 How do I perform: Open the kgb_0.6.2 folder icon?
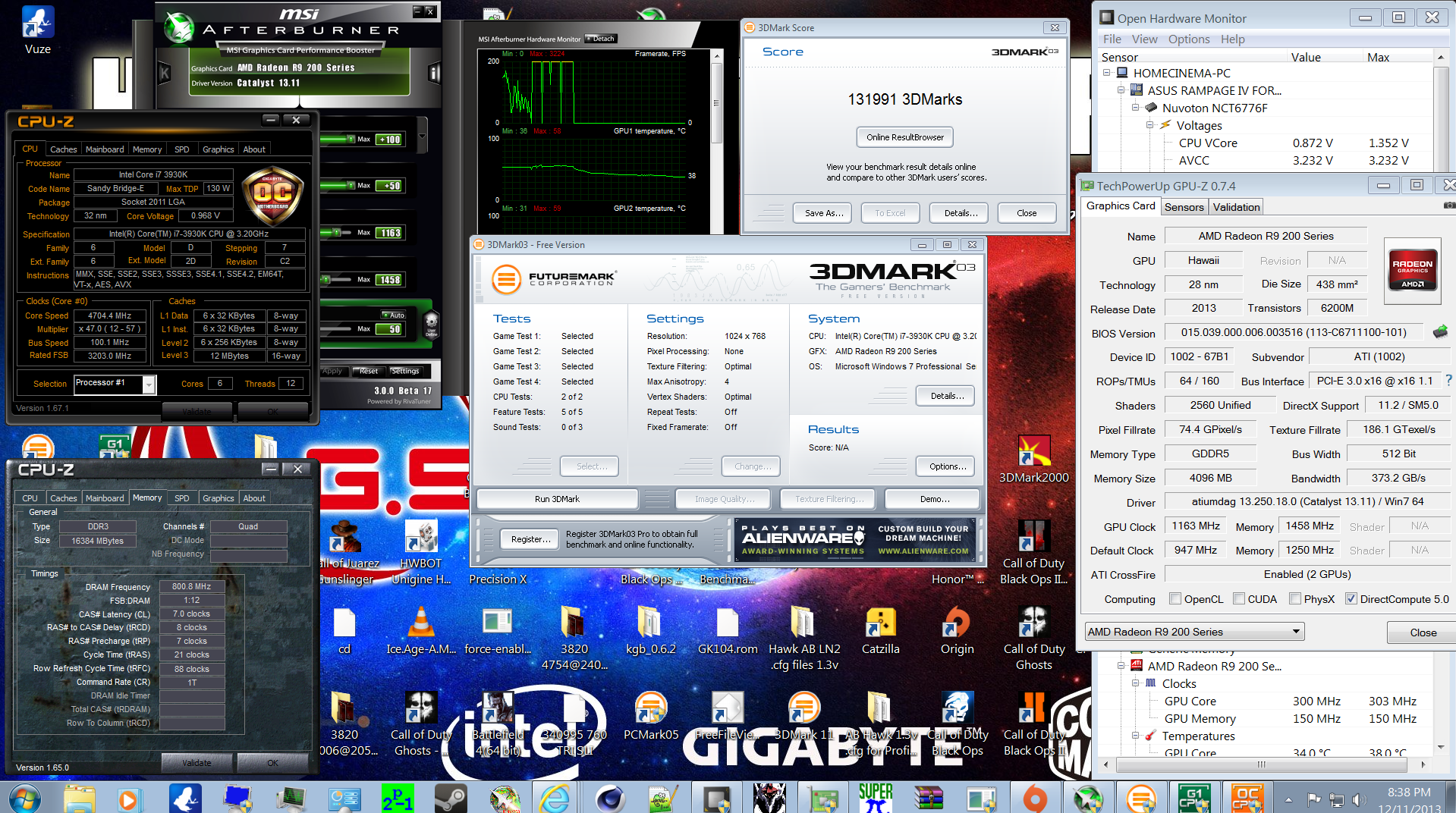[x=651, y=631]
